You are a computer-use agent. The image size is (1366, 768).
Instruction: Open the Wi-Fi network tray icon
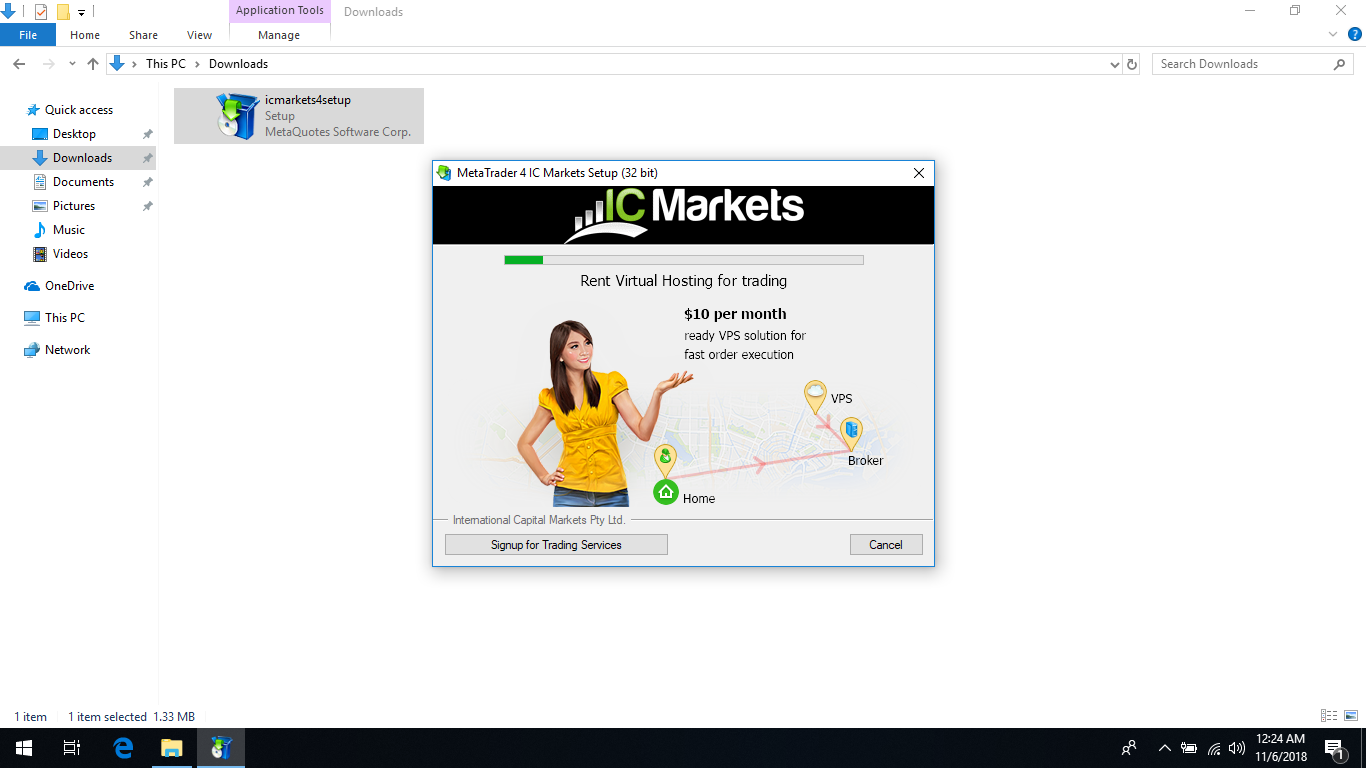click(1214, 748)
